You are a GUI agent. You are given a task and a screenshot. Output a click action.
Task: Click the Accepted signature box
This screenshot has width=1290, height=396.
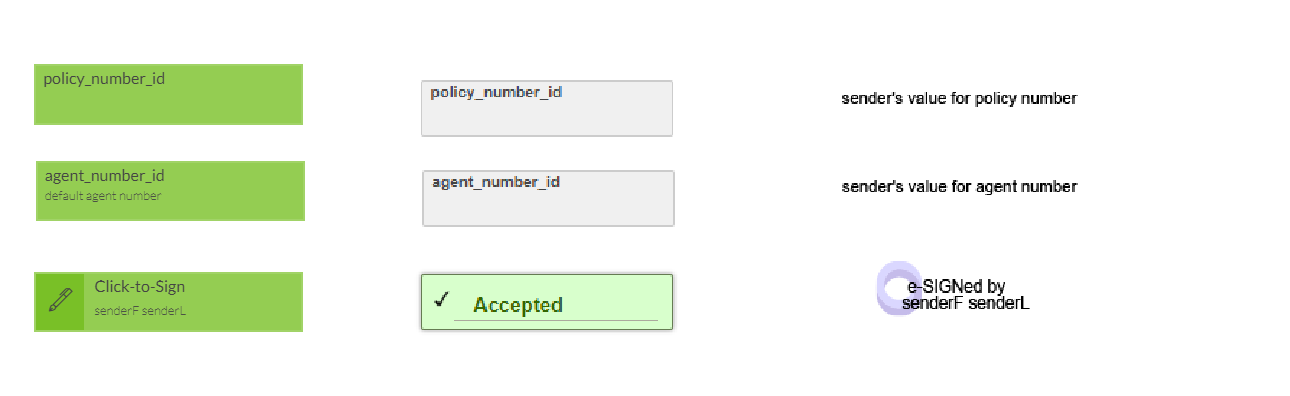coord(547,302)
